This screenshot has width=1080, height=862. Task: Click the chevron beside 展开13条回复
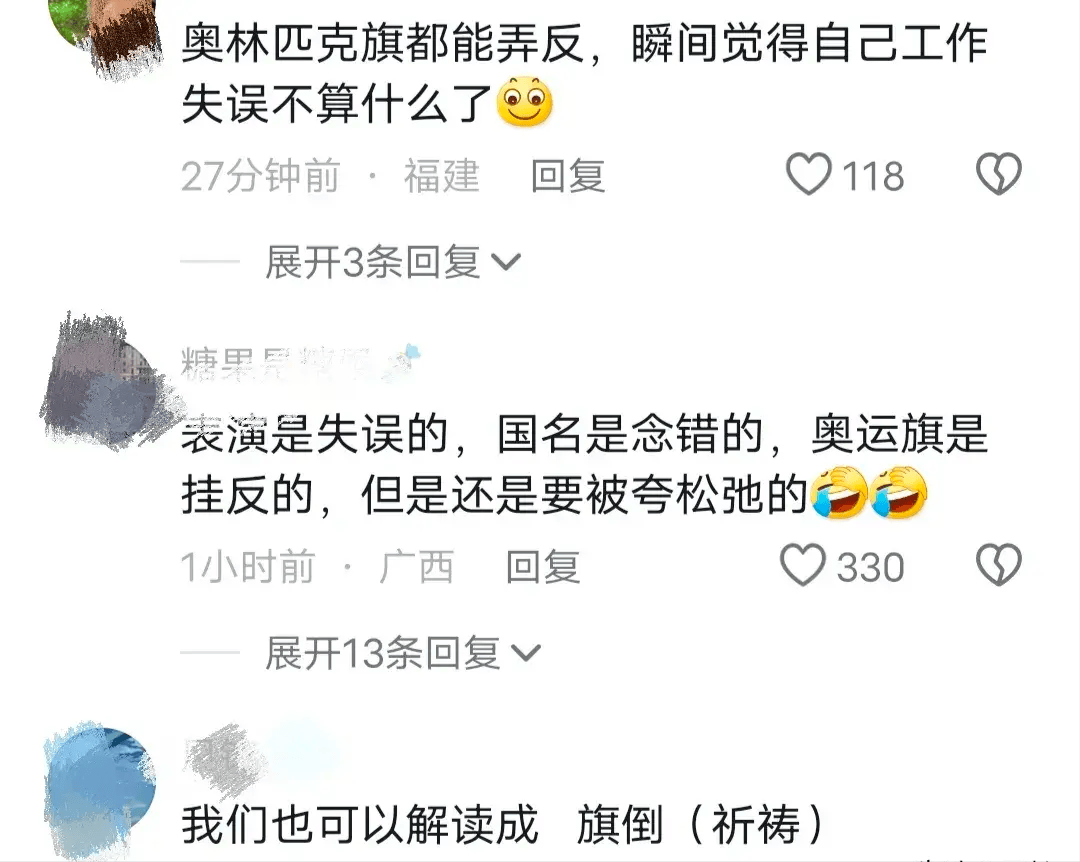coord(527,653)
